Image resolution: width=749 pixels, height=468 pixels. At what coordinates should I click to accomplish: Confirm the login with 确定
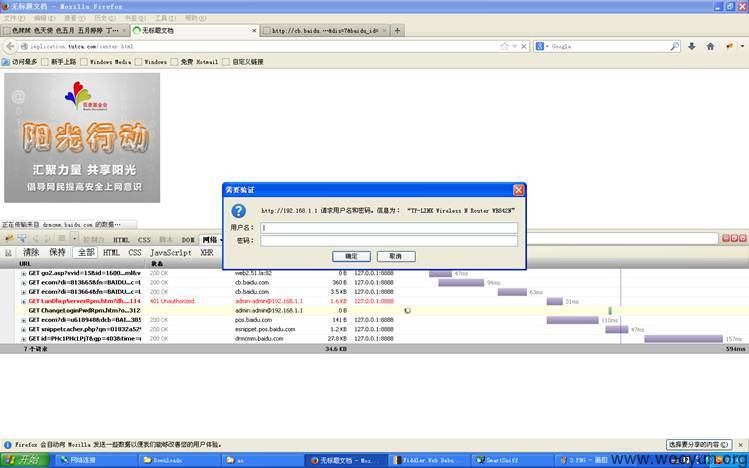click(x=351, y=256)
